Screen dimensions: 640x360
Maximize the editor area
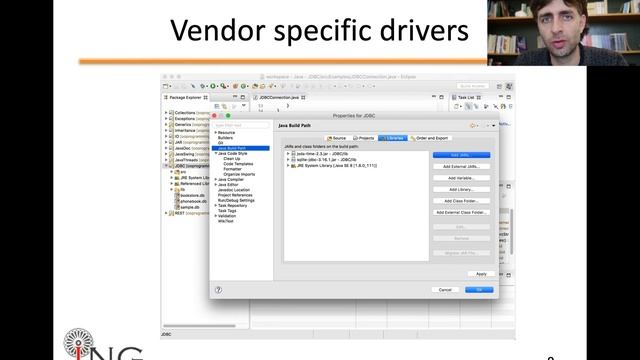point(441,97)
